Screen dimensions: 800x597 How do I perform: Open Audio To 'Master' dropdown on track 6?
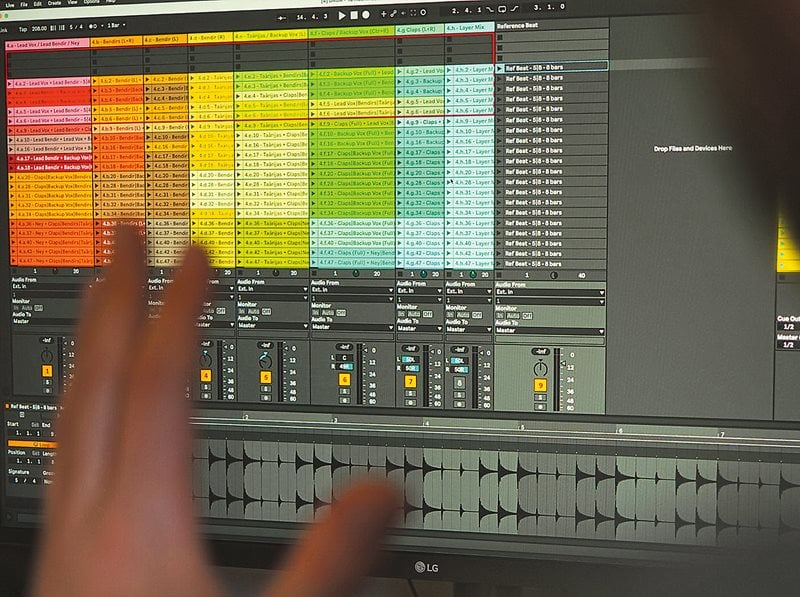[x=352, y=327]
